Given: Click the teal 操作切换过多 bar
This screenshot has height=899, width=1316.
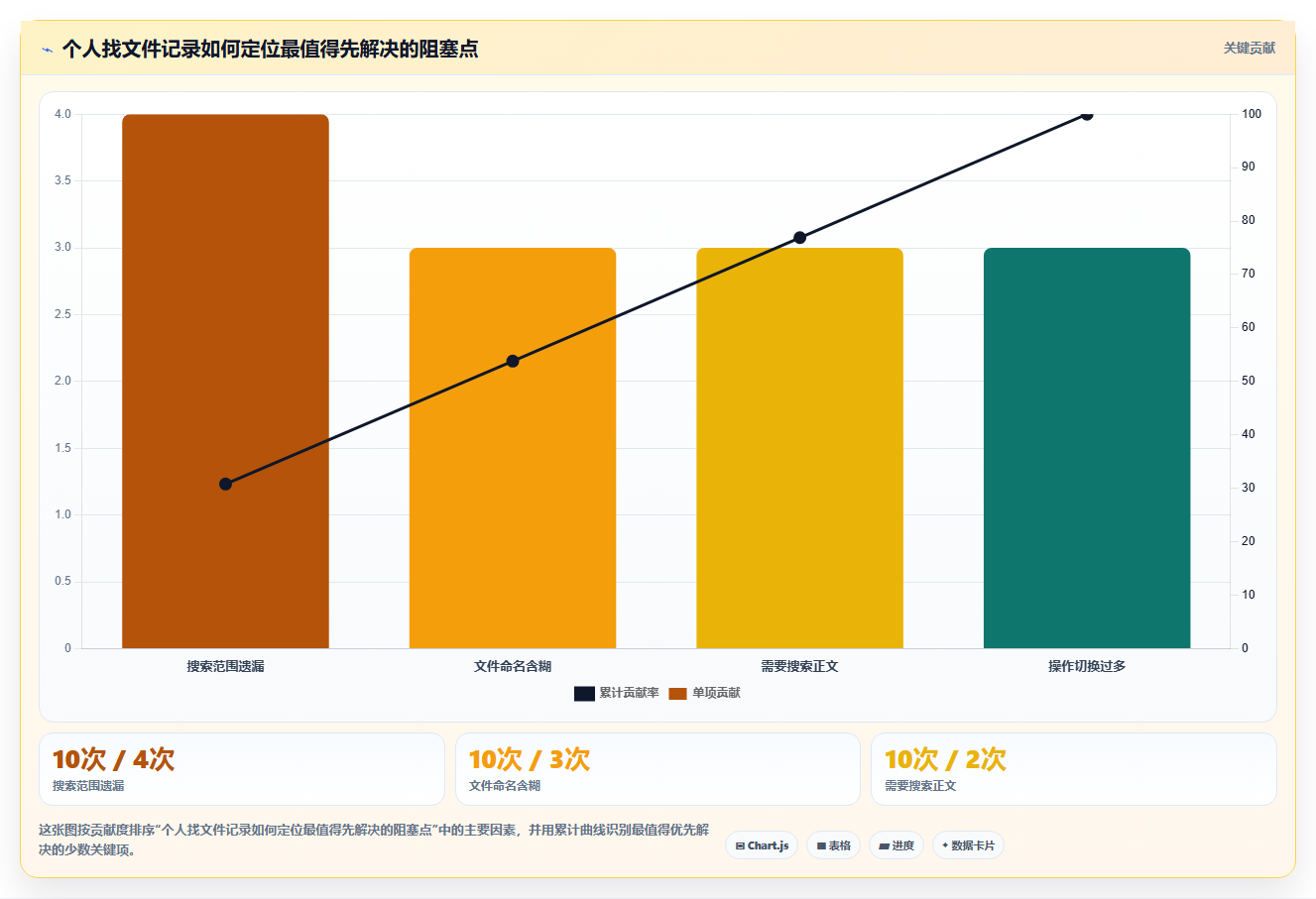Looking at the screenshot, I should point(1087,448).
